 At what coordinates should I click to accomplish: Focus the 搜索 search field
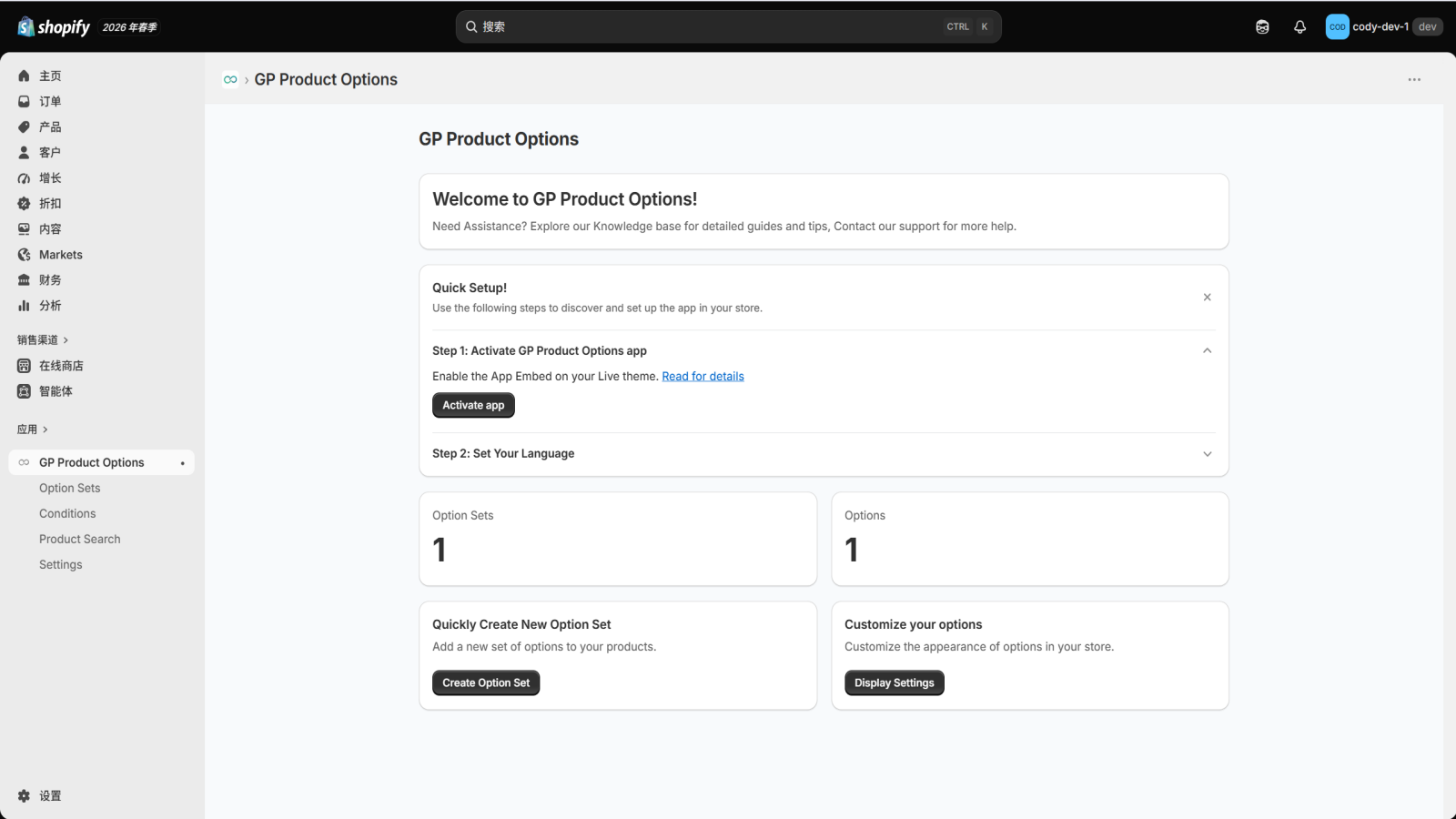point(728,27)
